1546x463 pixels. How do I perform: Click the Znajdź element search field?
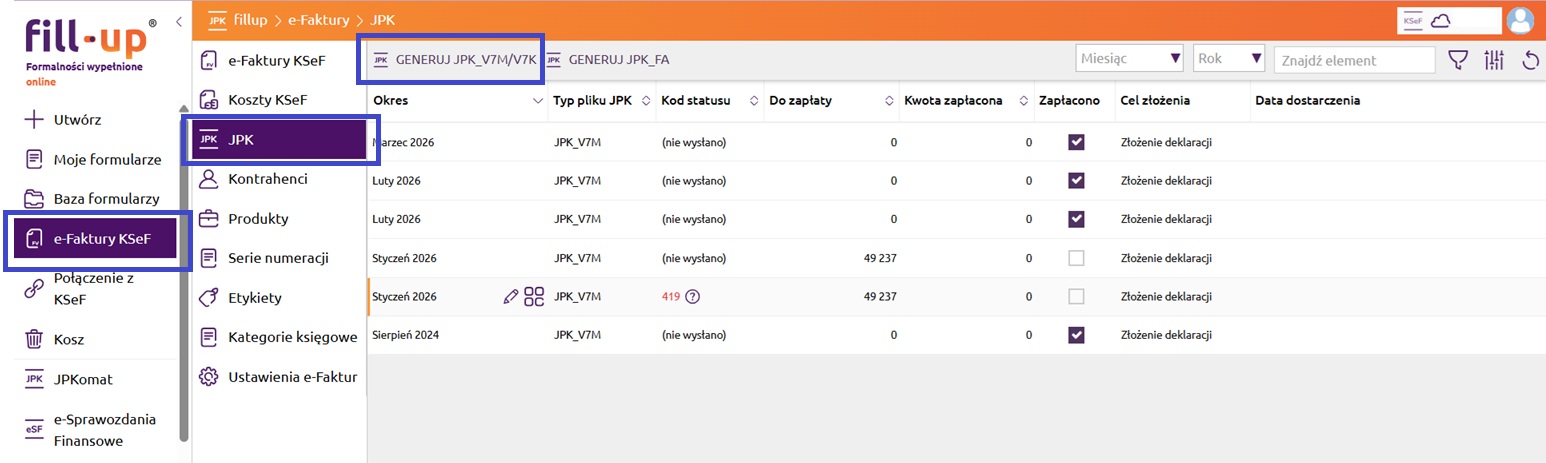click(x=1354, y=60)
